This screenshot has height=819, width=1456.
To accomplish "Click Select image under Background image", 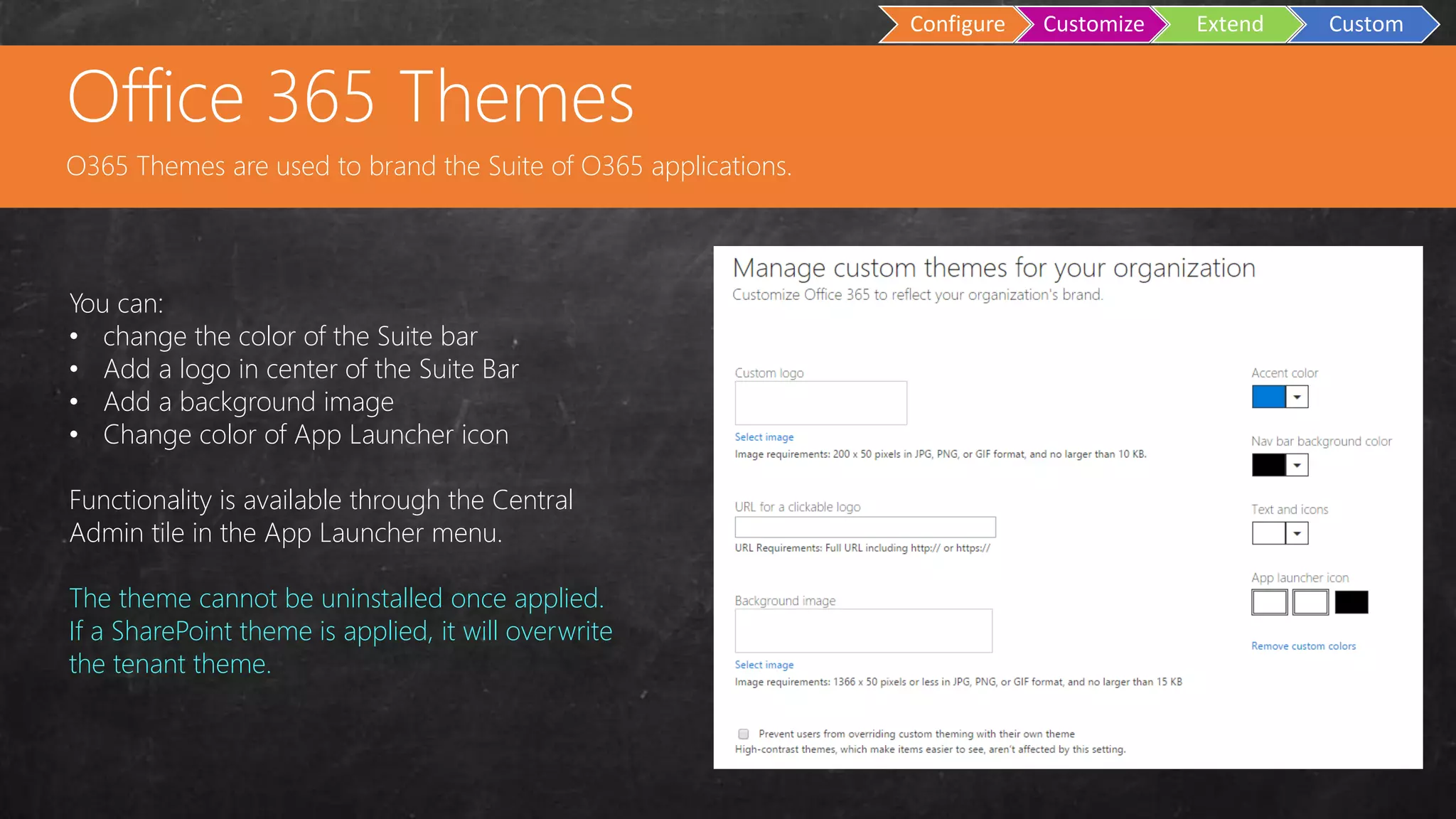I will click(764, 665).
